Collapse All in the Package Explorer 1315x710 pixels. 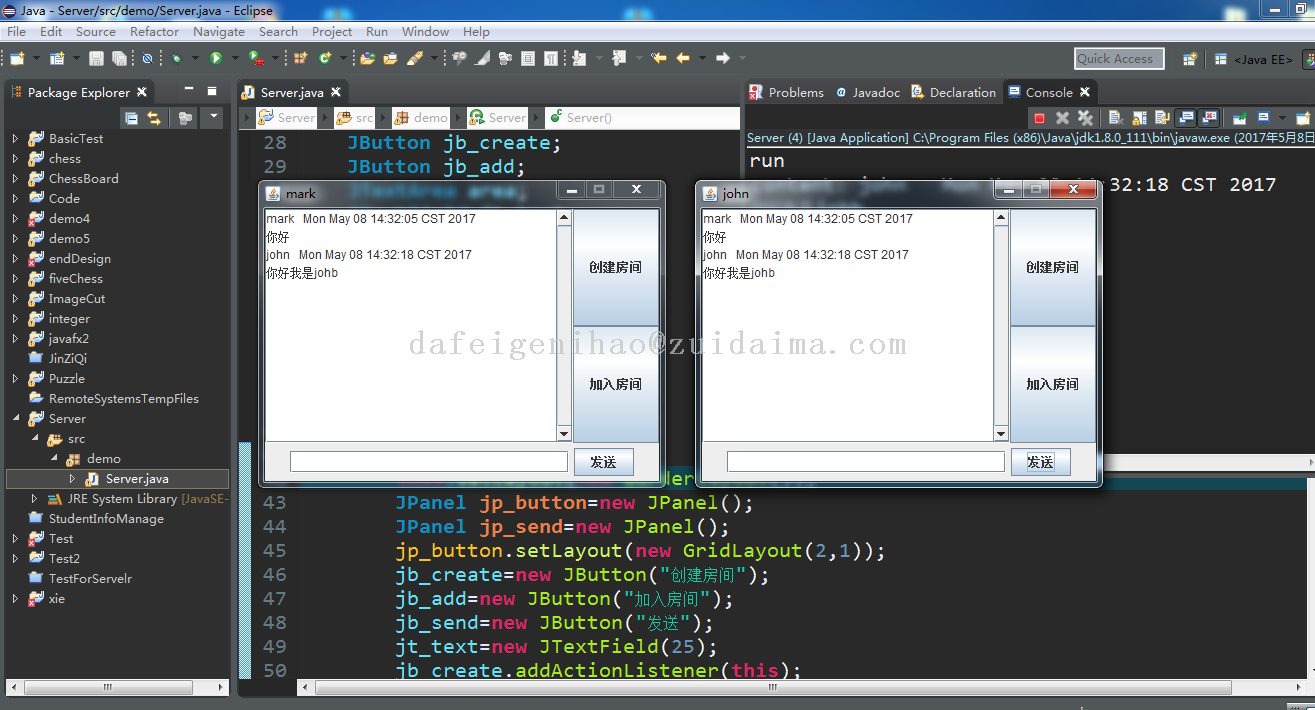(x=131, y=118)
